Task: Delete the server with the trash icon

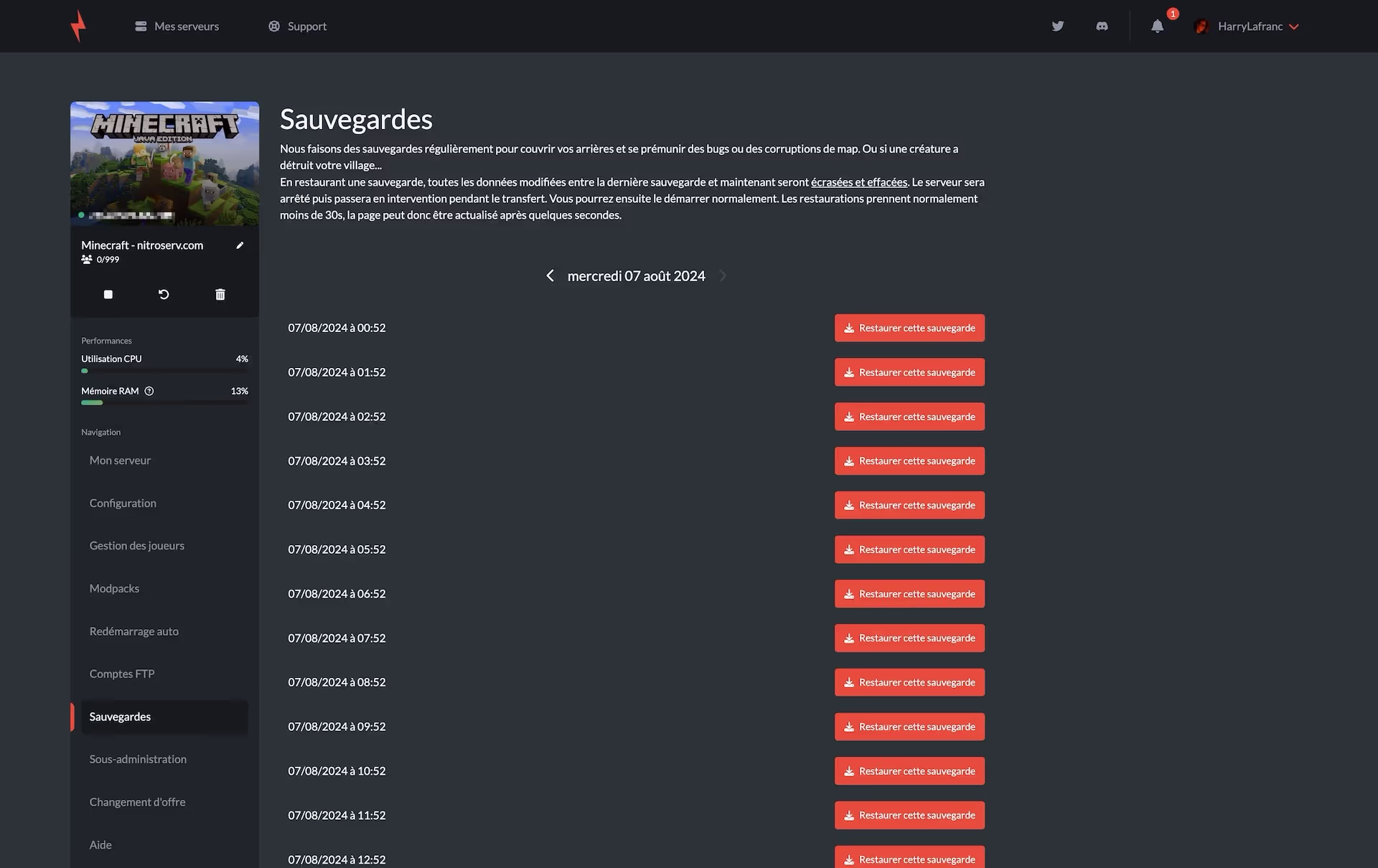Action: 220,294
